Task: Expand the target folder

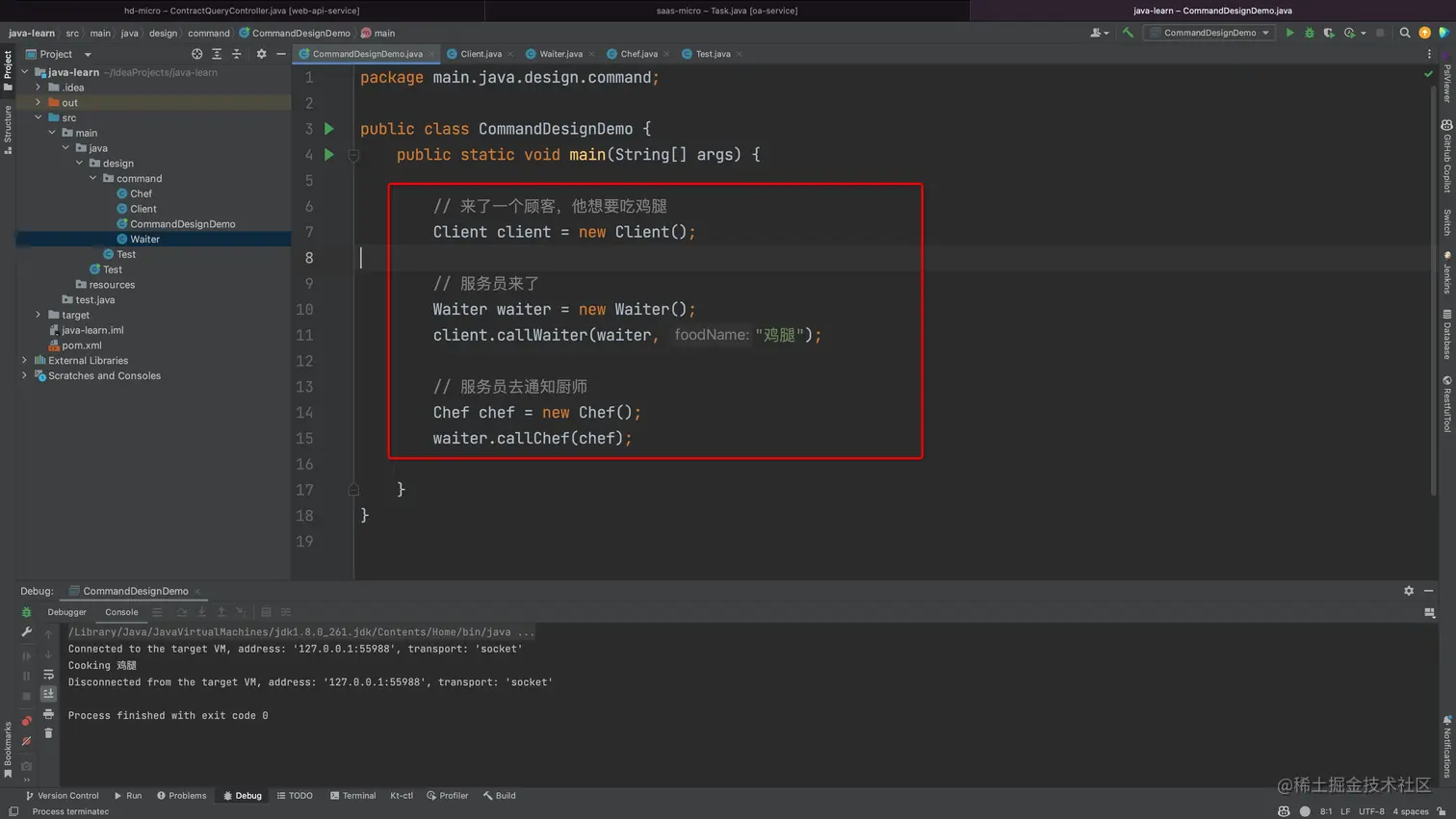Action: [x=39, y=315]
